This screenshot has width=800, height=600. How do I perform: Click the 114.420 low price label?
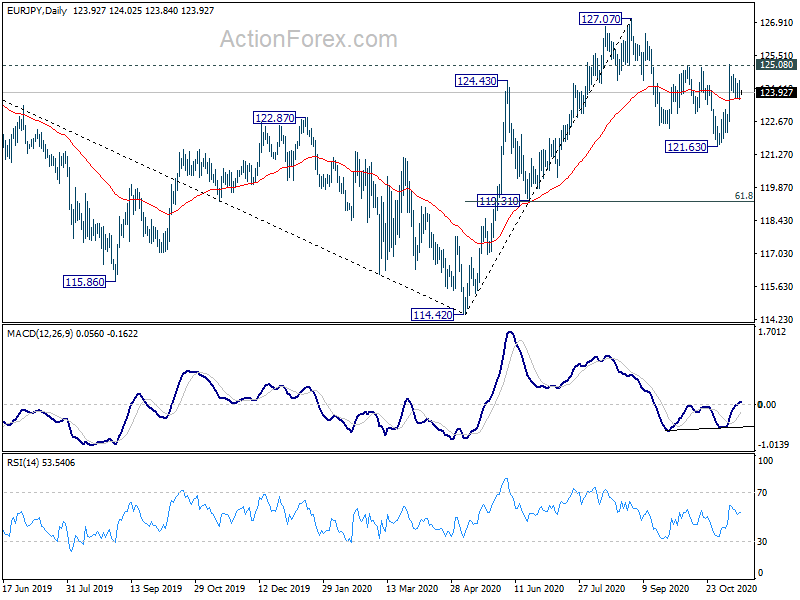432,315
